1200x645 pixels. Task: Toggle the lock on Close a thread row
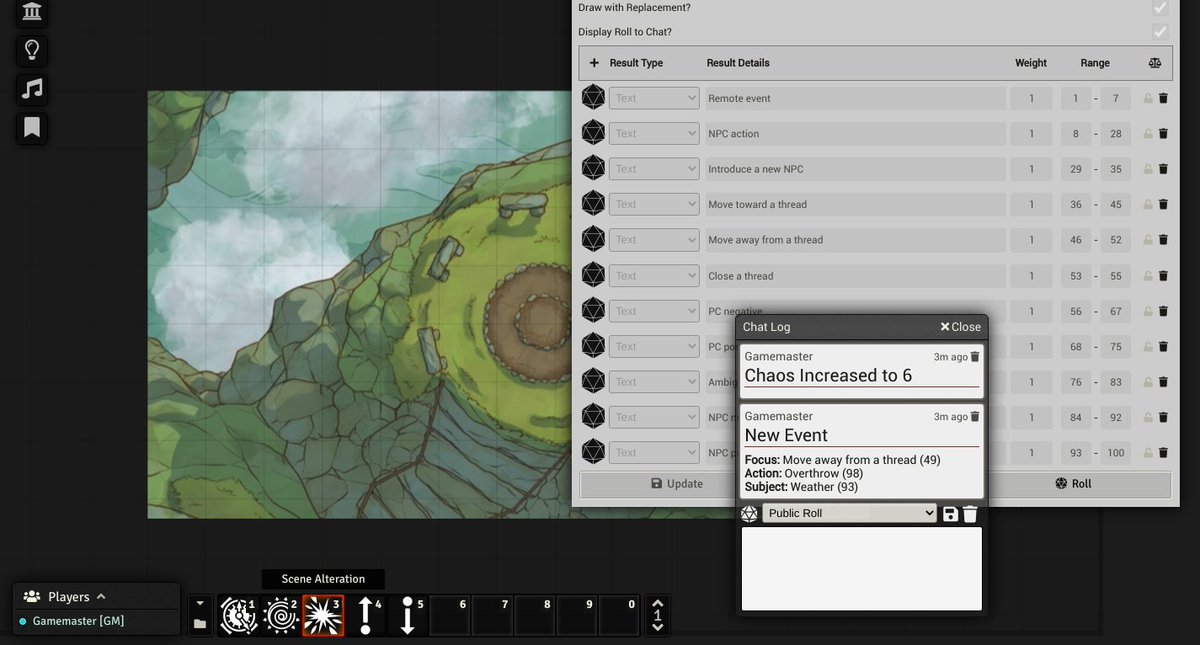(x=1148, y=276)
